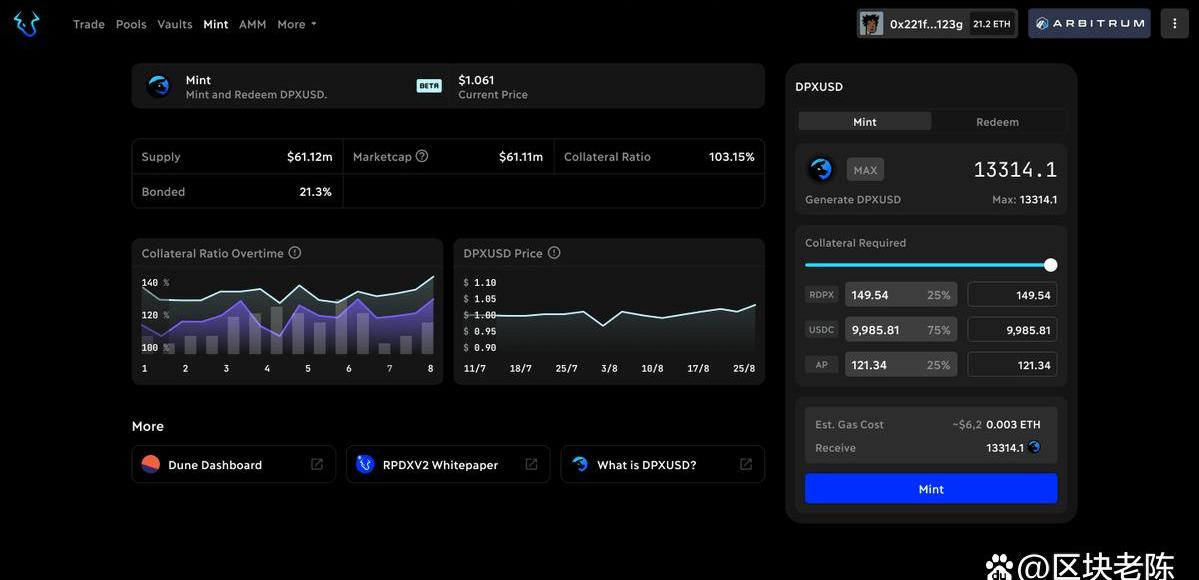
Task: Click RPDXV2 Whitepaper external link icon
Action: [x=531, y=464]
